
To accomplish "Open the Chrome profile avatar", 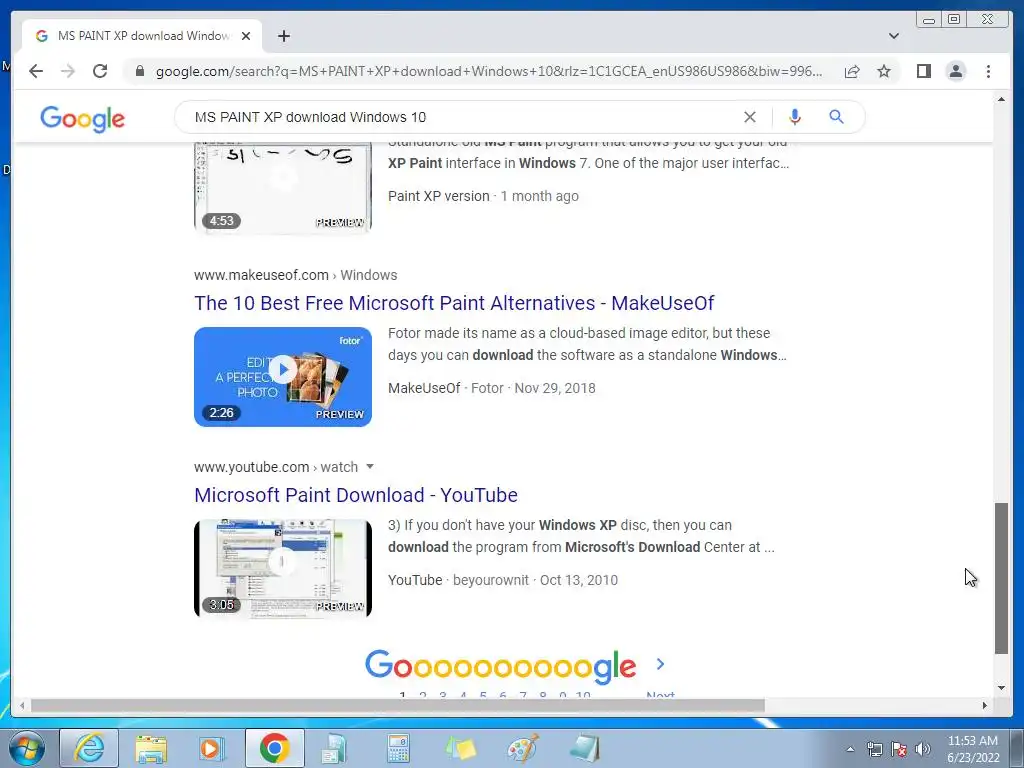I will pos(956,71).
